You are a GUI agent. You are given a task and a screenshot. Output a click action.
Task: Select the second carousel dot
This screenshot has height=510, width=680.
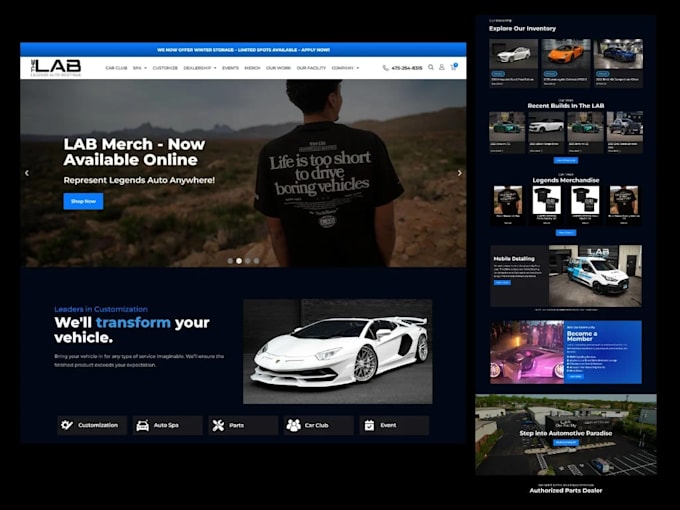[x=239, y=261]
